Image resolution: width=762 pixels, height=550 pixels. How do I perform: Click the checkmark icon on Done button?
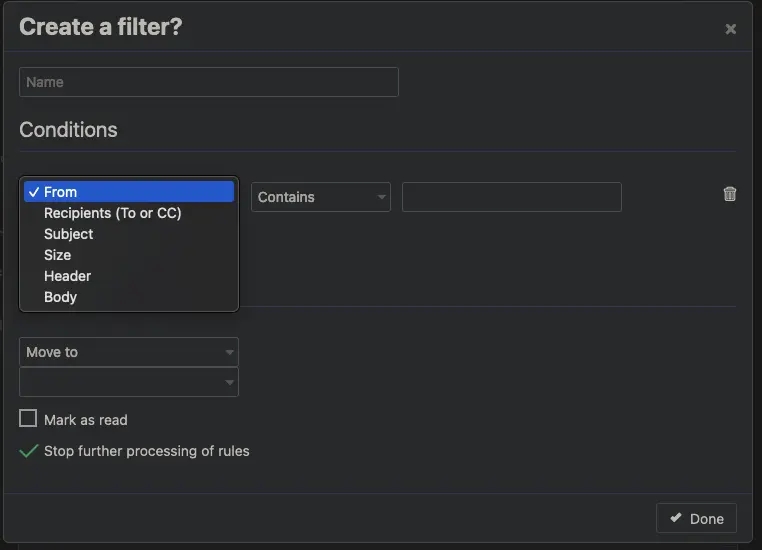(676, 518)
